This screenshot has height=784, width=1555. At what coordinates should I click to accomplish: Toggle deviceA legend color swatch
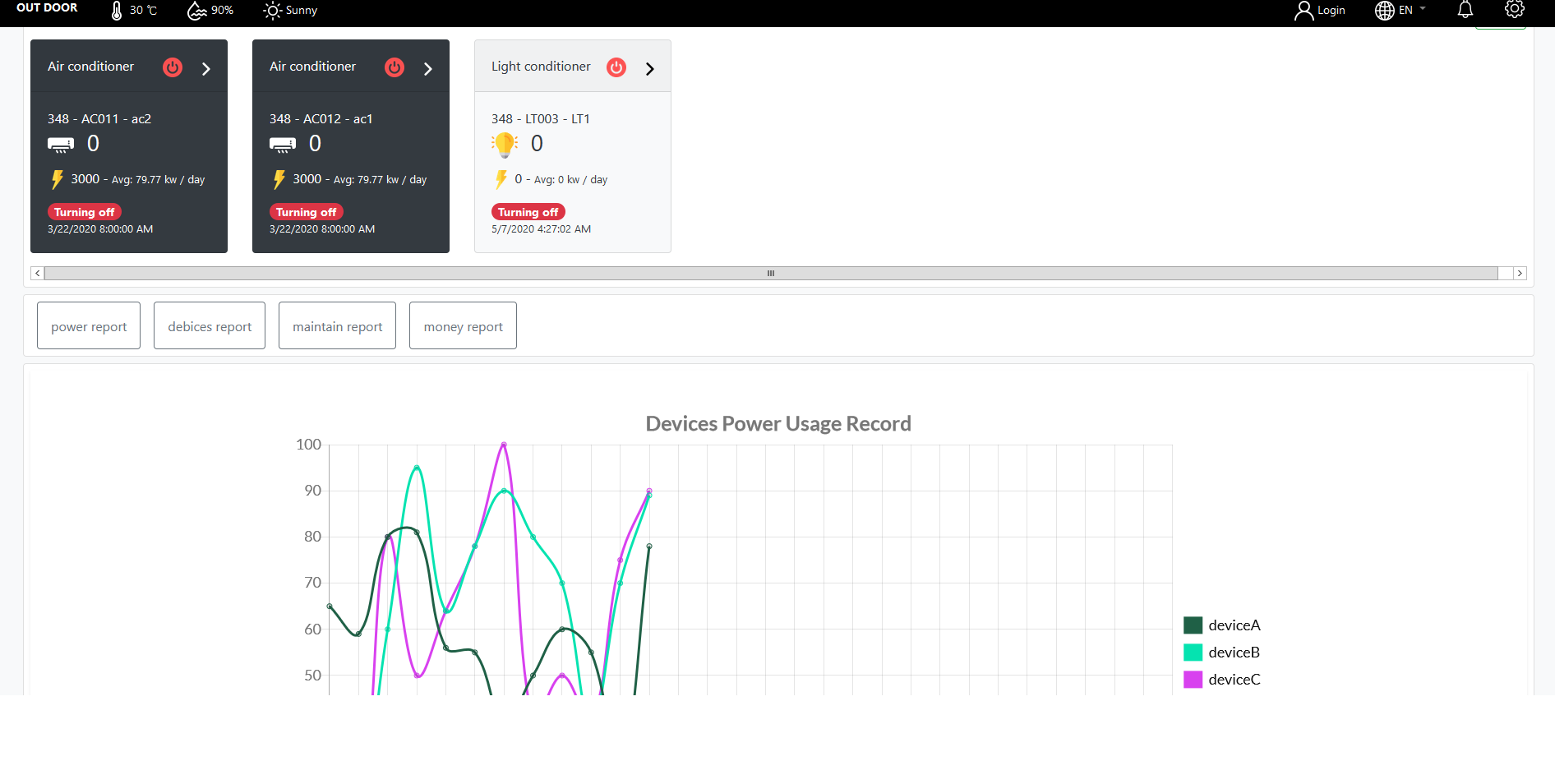click(1193, 625)
